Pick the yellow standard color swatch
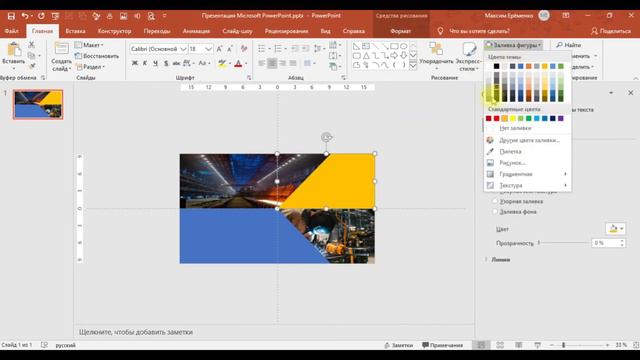The height and width of the screenshot is (360, 640). click(x=513, y=118)
